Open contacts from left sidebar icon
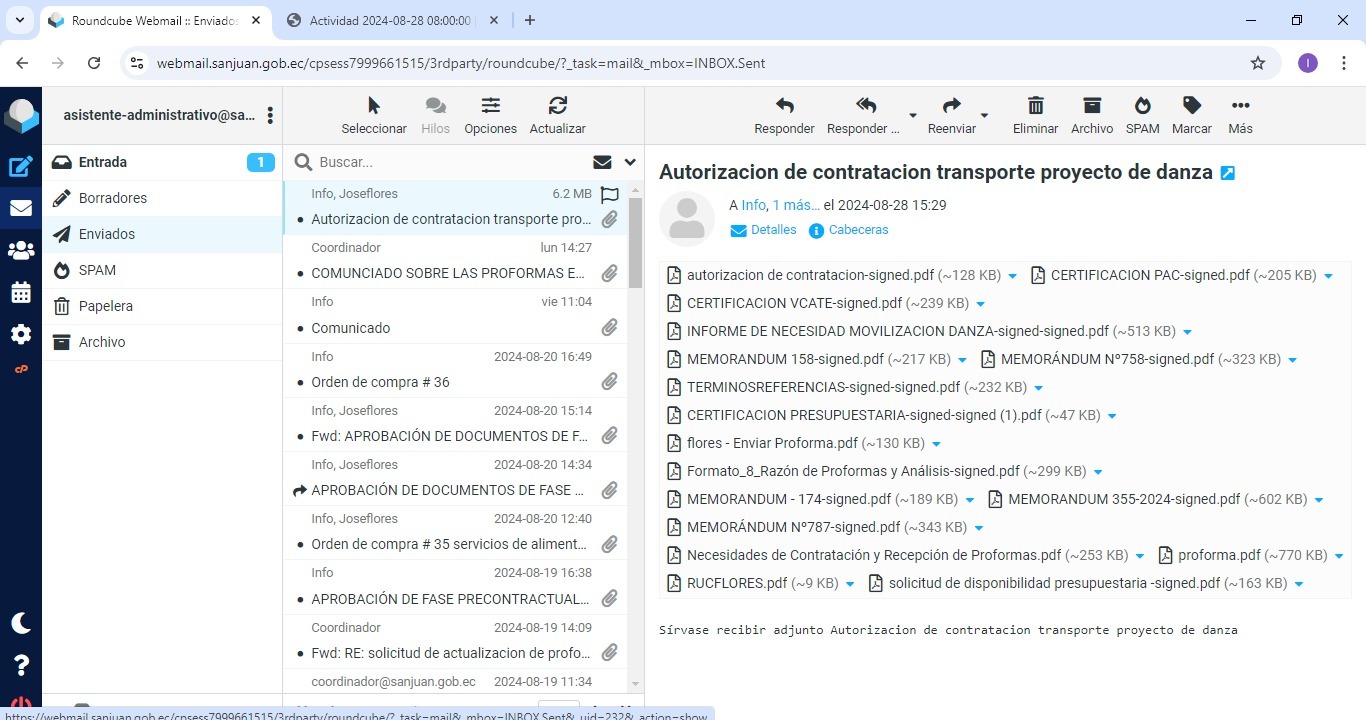Image resolution: width=1366 pixels, height=720 pixels. click(x=21, y=251)
